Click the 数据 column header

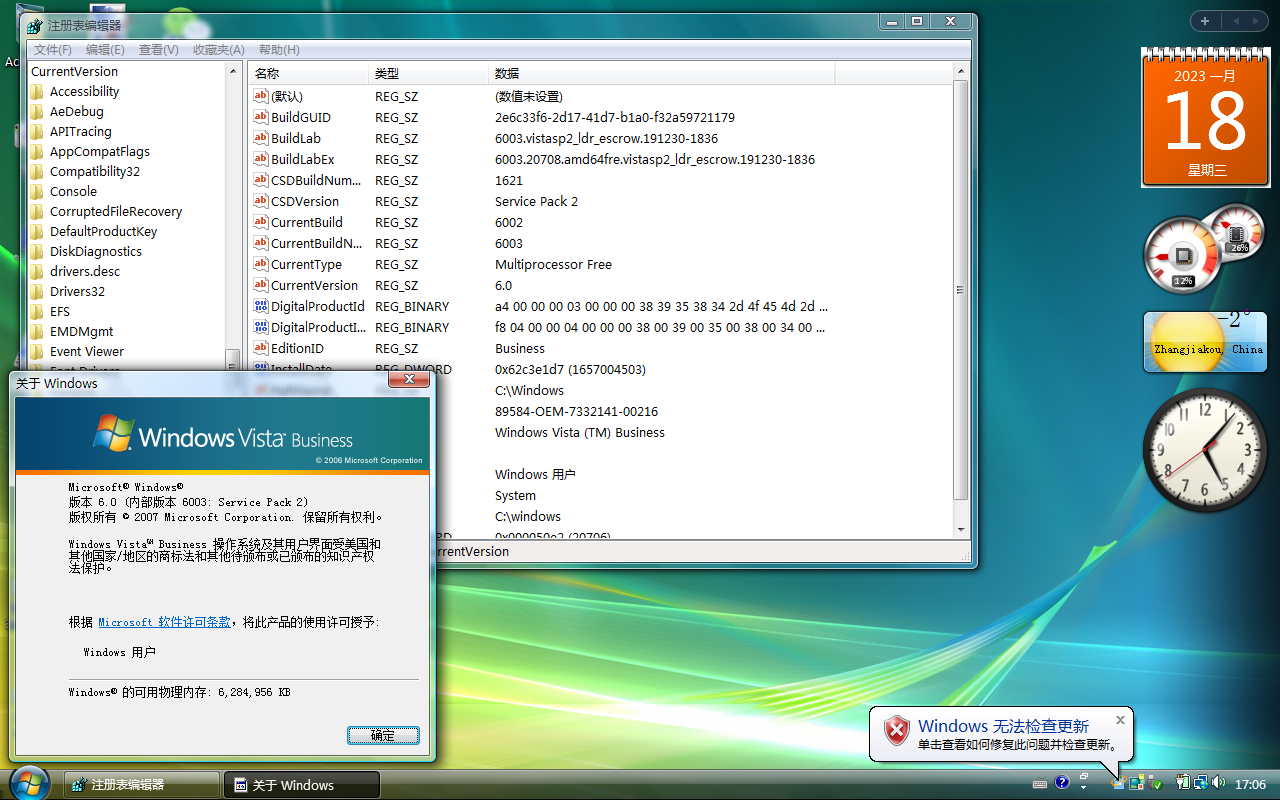(662, 74)
